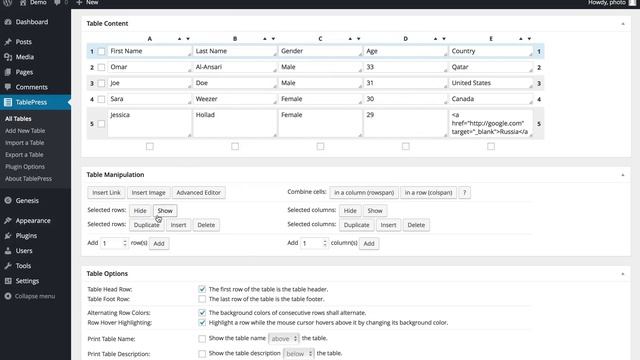Select column A checkbox below table
This screenshot has width=640, height=360.
pos(150,146)
